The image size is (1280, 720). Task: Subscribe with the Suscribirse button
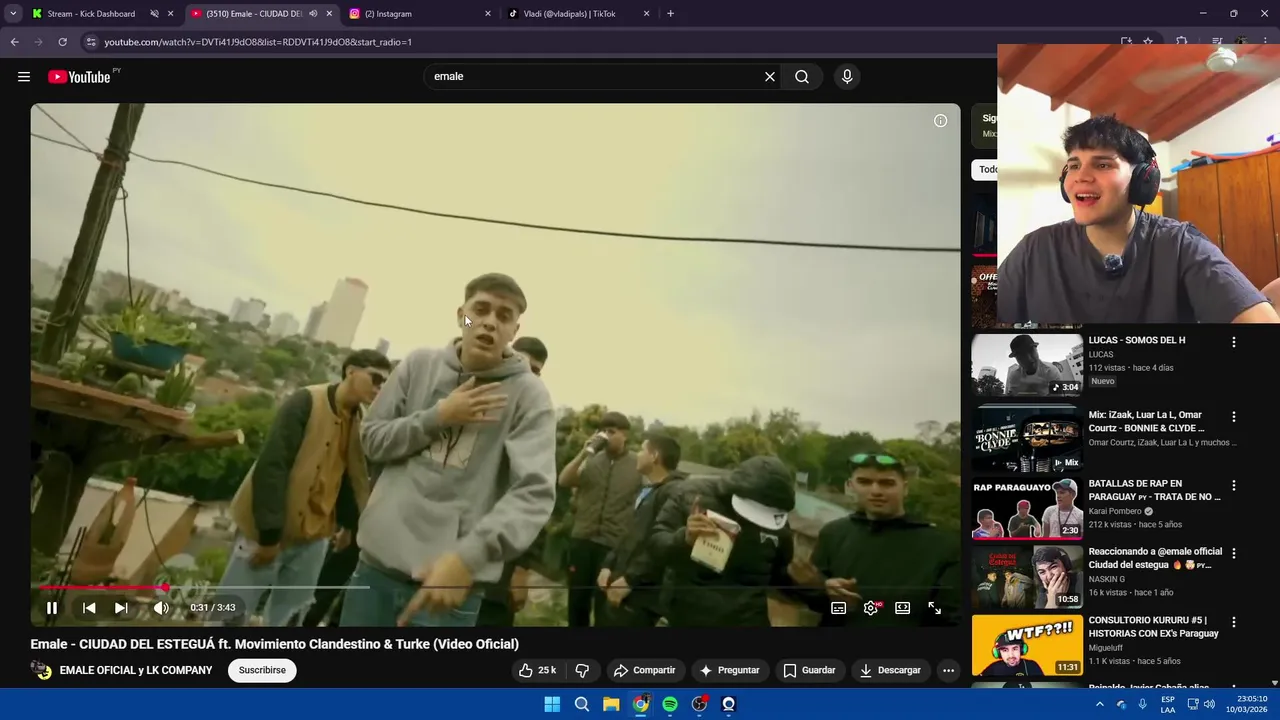tap(262, 670)
